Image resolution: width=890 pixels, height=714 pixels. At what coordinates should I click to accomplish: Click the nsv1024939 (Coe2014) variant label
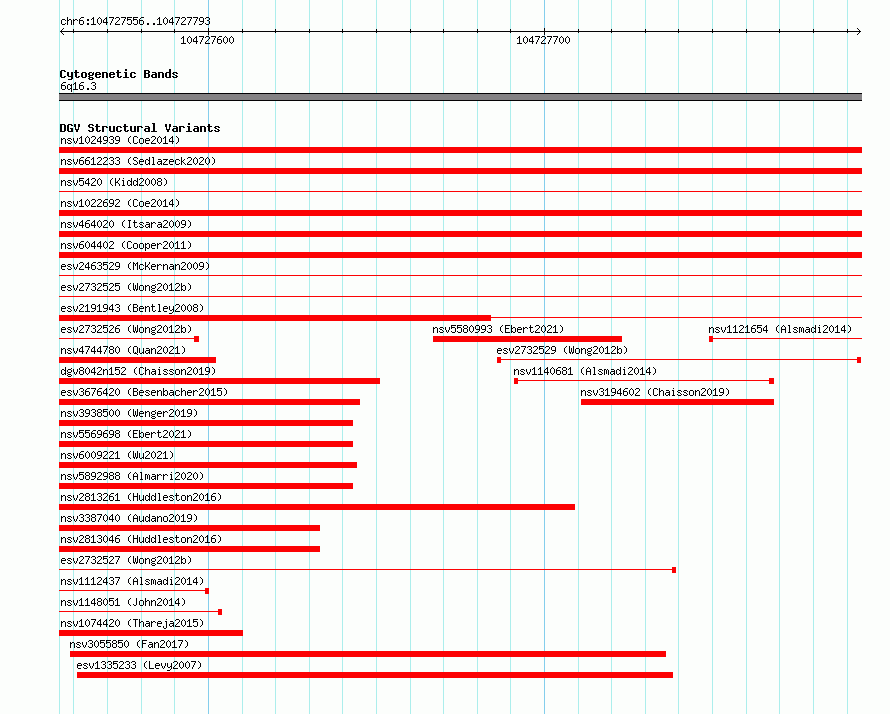click(120, 140)
